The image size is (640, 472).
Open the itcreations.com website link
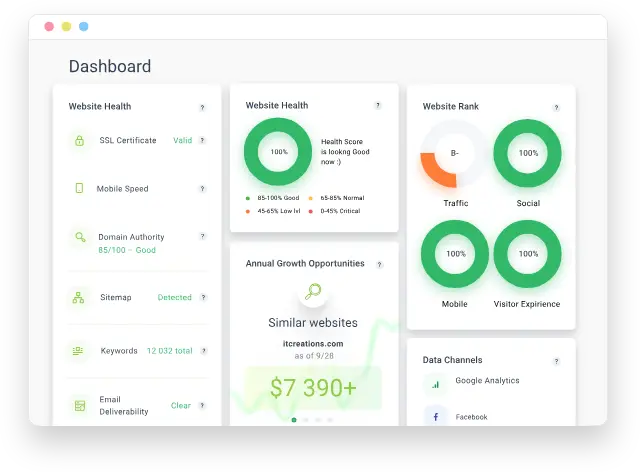pyautogui.click(x=313, y=342)
